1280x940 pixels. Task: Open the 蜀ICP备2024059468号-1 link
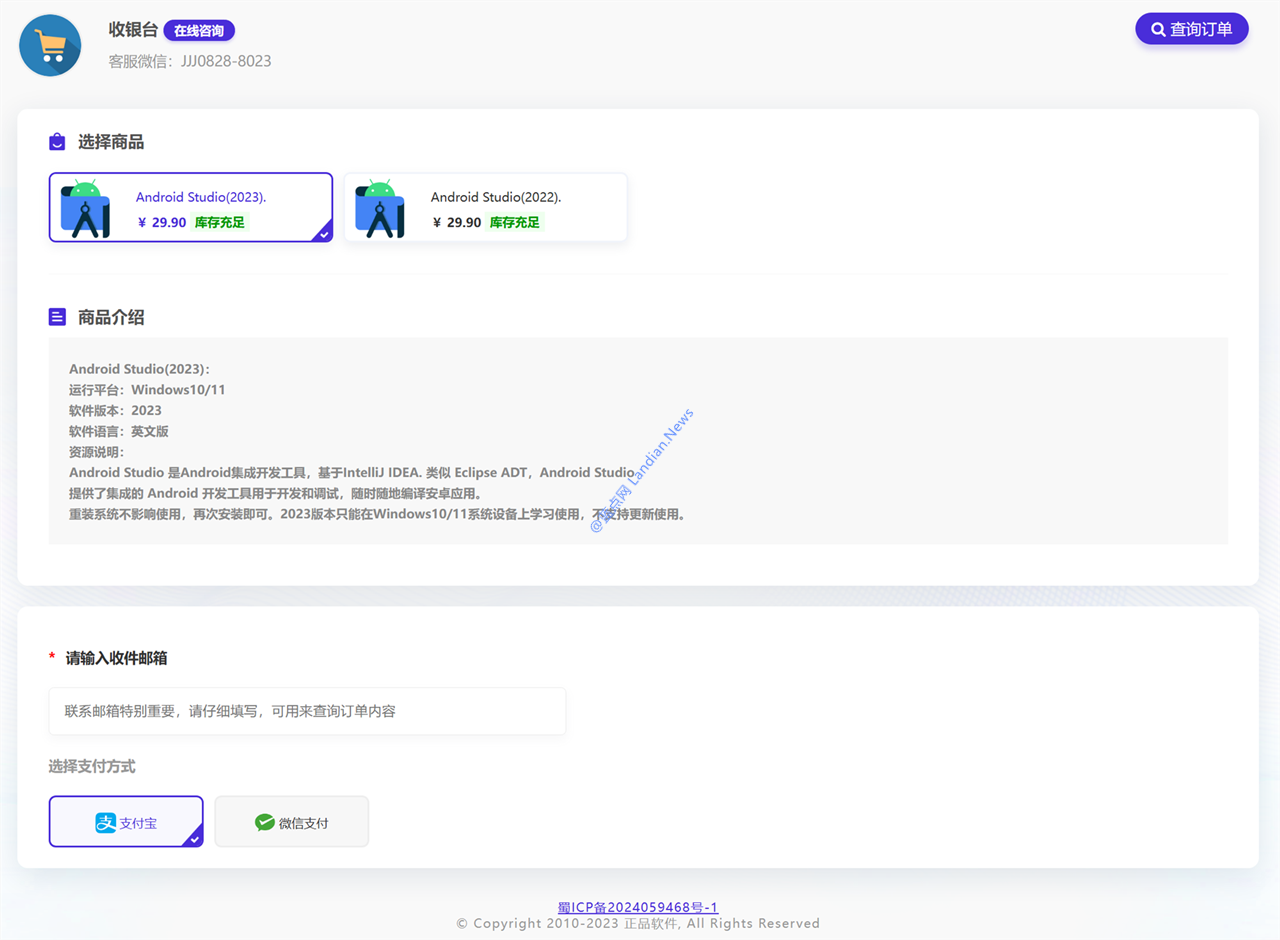(638, 907)
